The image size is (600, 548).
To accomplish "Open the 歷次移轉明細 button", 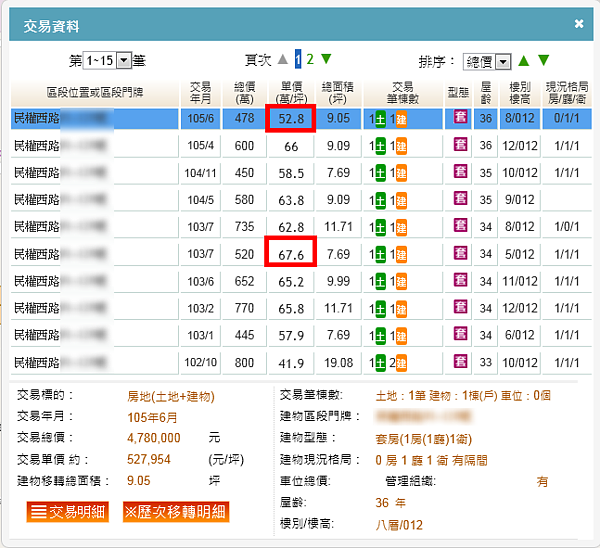I will [x=176, y=512].
